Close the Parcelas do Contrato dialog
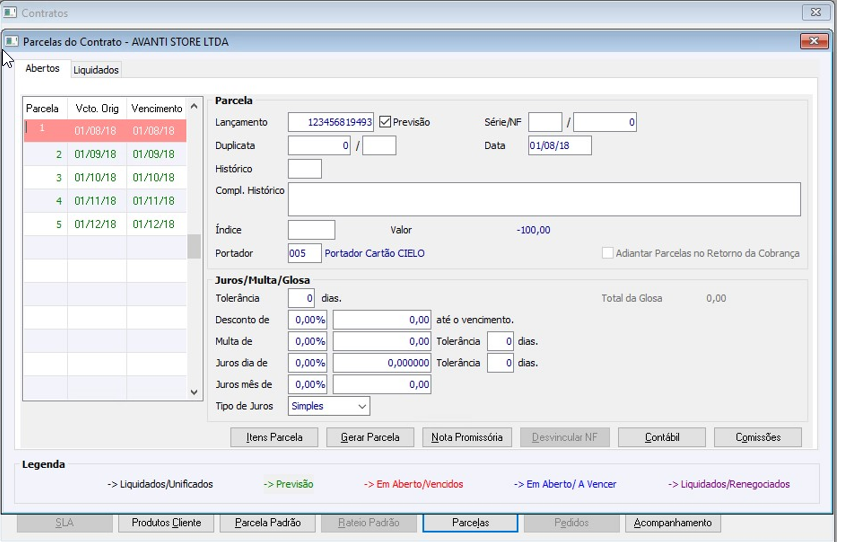The height and width of the screenshot is (542, 841). pyautogui.click(x=812, y=42)
